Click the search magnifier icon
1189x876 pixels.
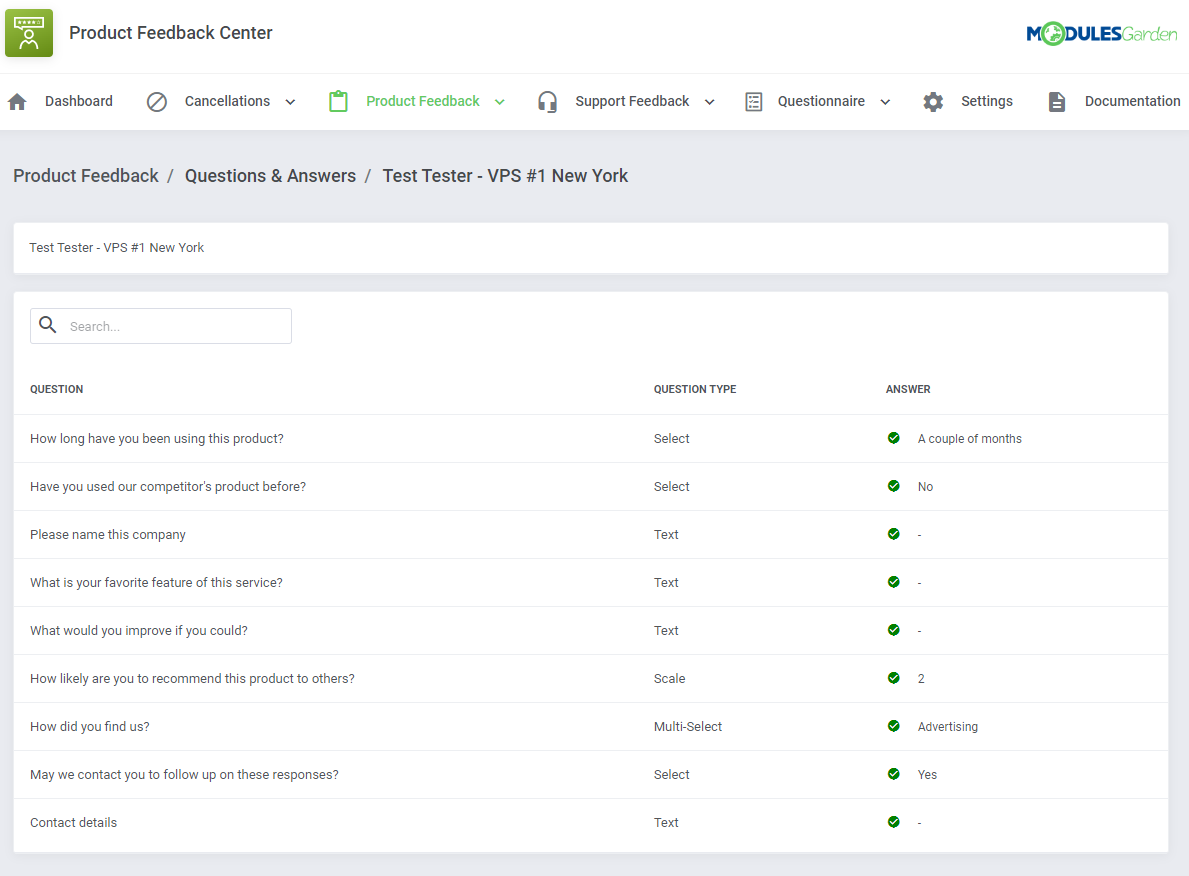pos(48,325)
